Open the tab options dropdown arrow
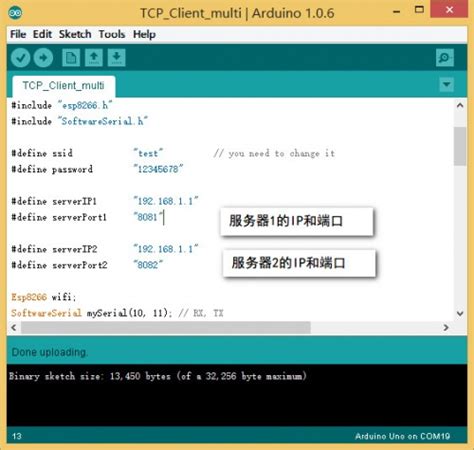Image resolution: width=474 pixels, height=450 pixels. coord(446,85)
